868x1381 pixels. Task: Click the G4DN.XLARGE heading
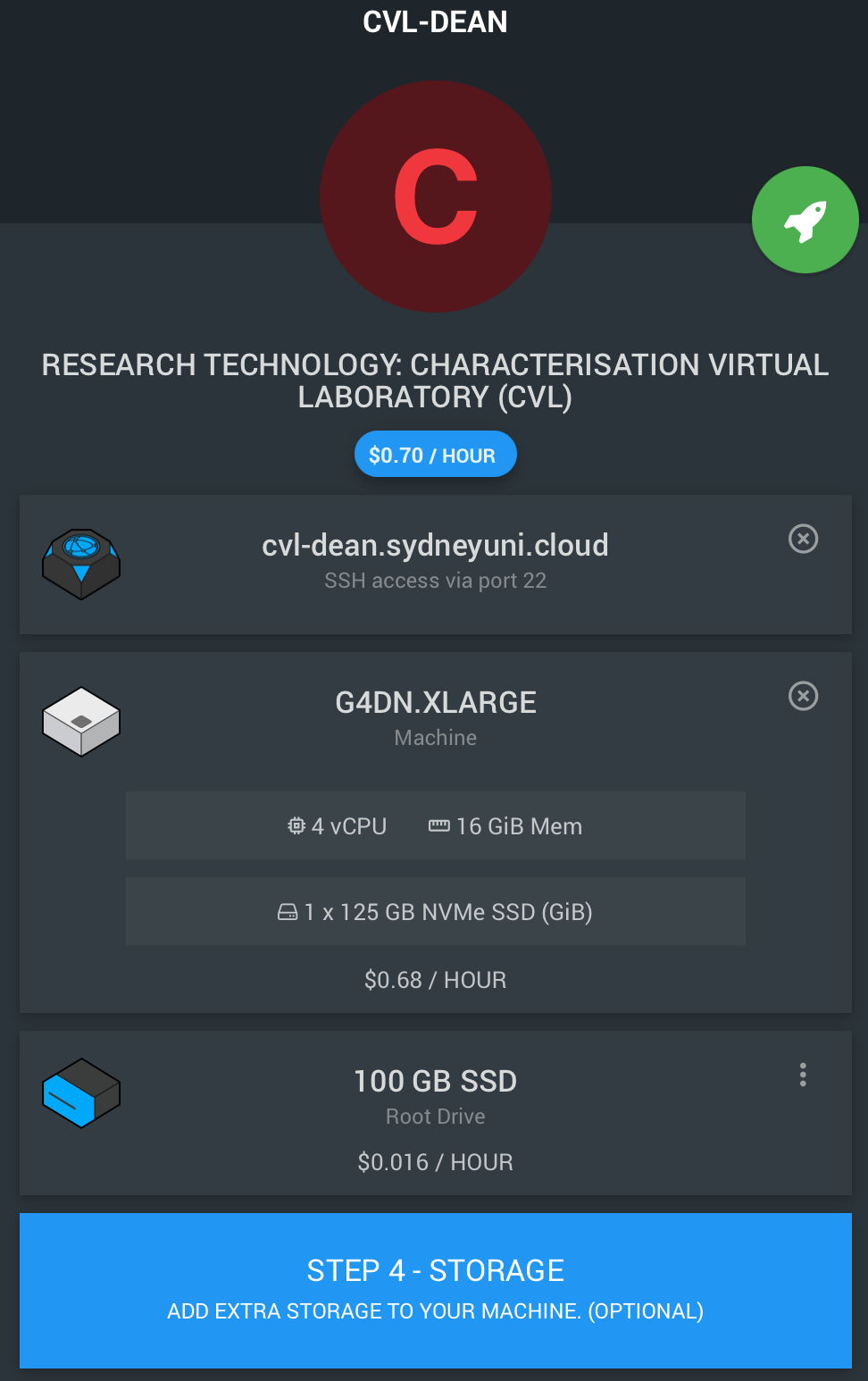[x=436, y=703]
